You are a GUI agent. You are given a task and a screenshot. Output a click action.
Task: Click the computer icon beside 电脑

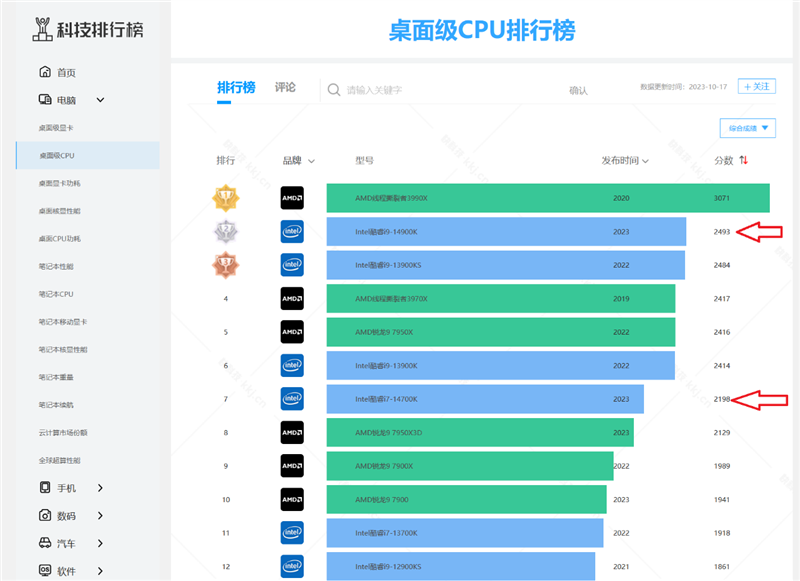(x=45, y=99)
